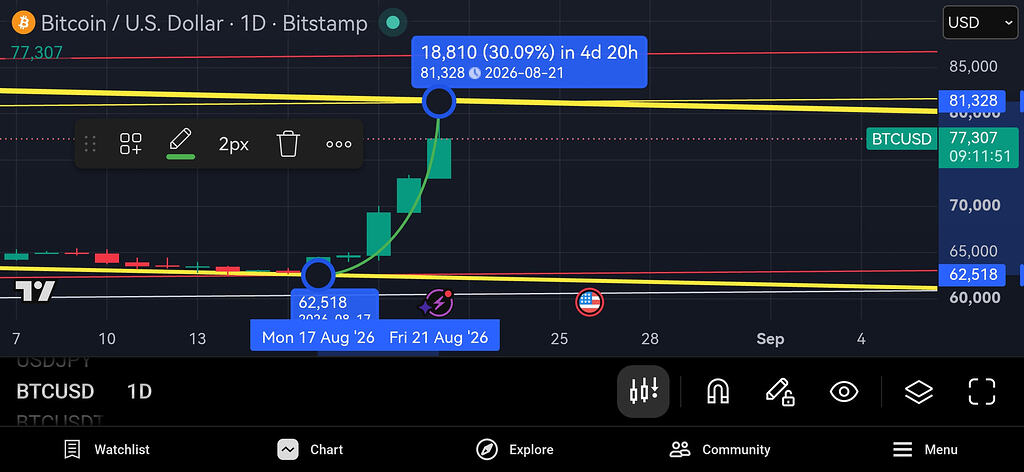Screen dimensions: 1024x472
Task: Select the BTCUSD symbol in the picker
Action: (x=55, y=392)
